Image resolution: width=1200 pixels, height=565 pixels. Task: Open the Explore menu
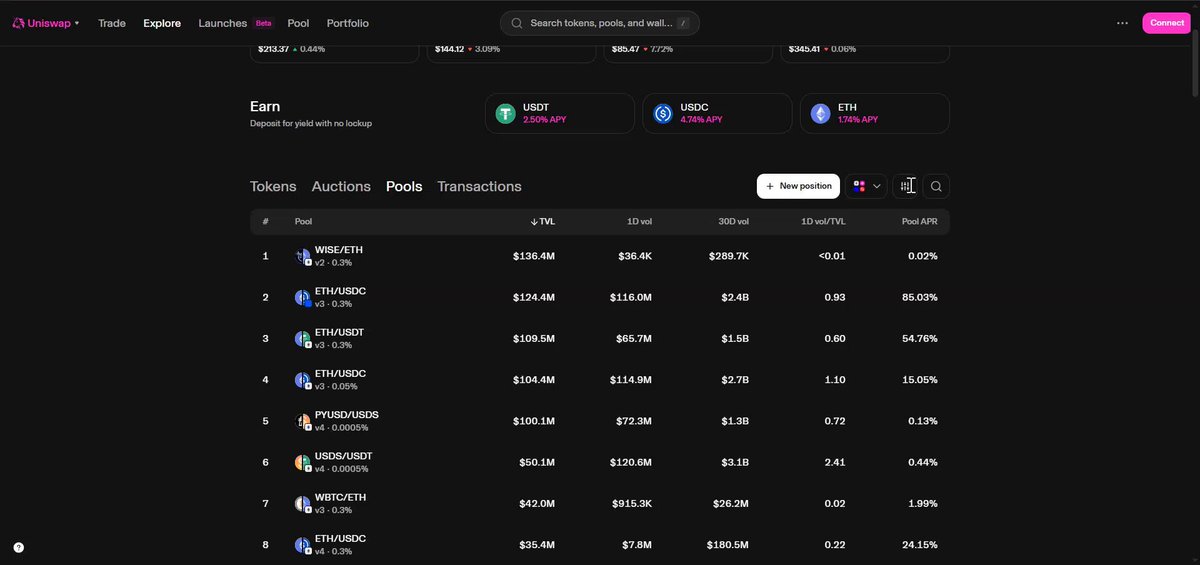tap(162, 23)
